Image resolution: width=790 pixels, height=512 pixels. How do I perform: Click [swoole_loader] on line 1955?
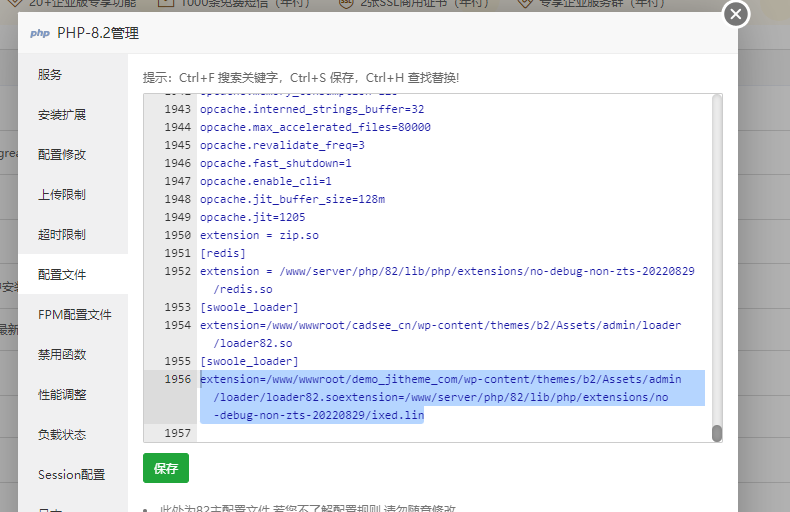[x=249, y=361]
